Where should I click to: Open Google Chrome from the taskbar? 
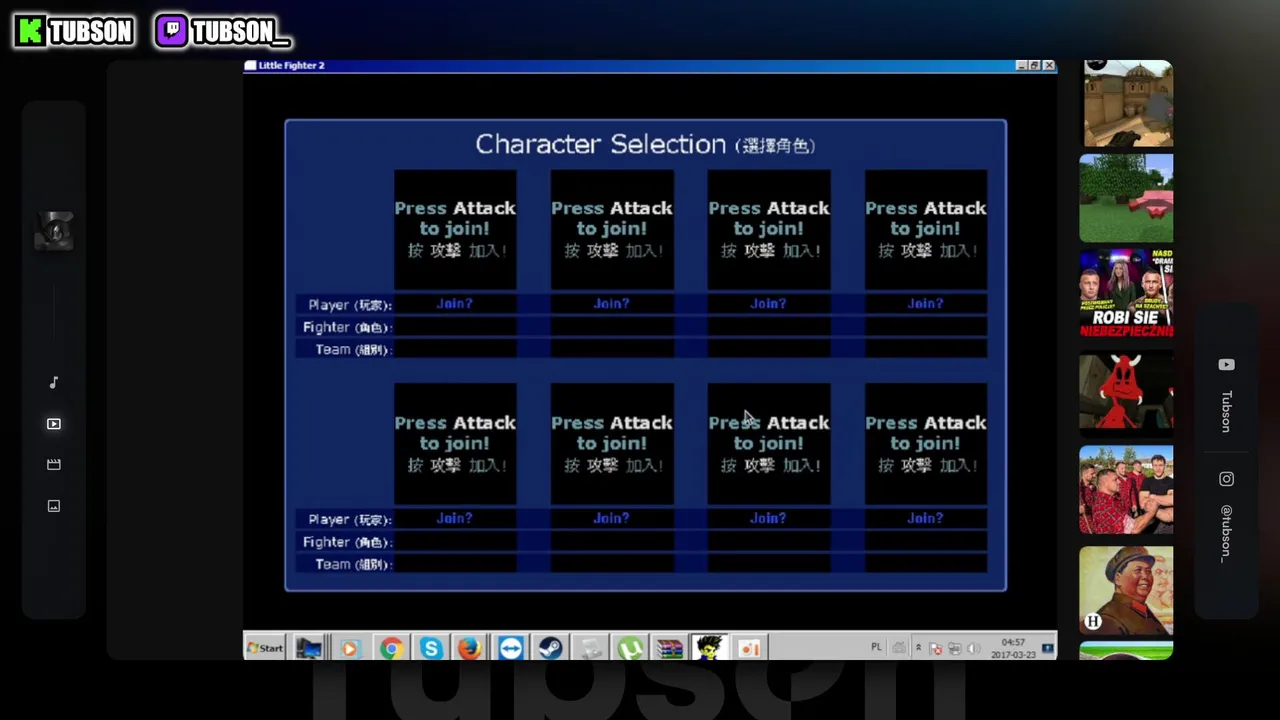[390, 649]
